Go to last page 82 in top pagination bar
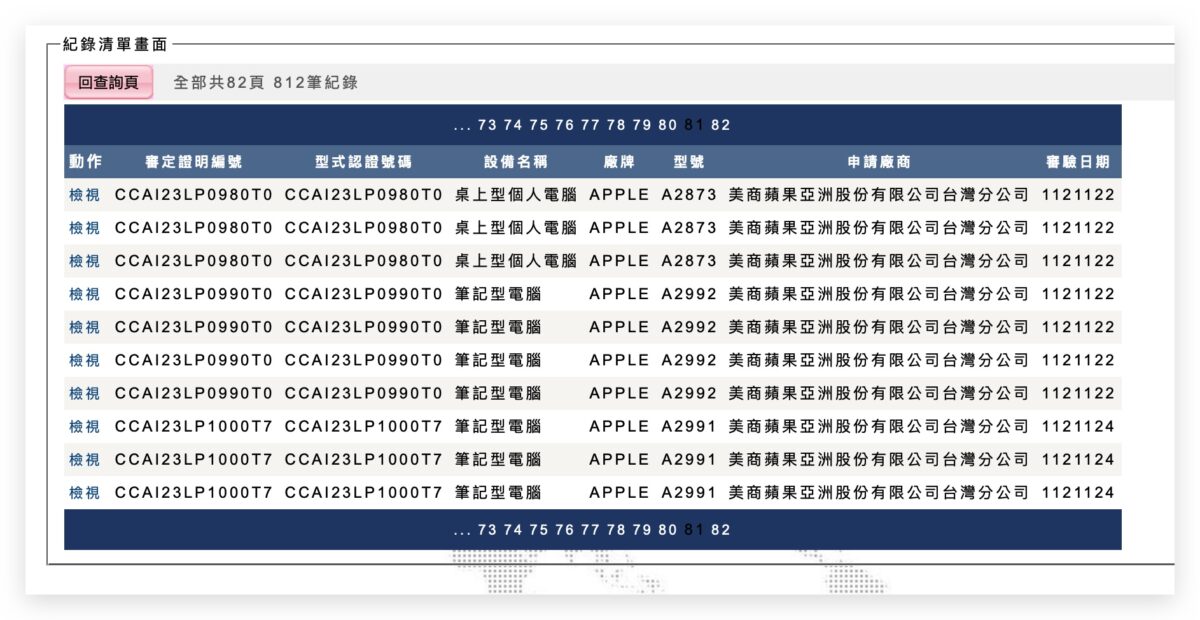This screenshot has height=620, width=1200. click(720, 125)
